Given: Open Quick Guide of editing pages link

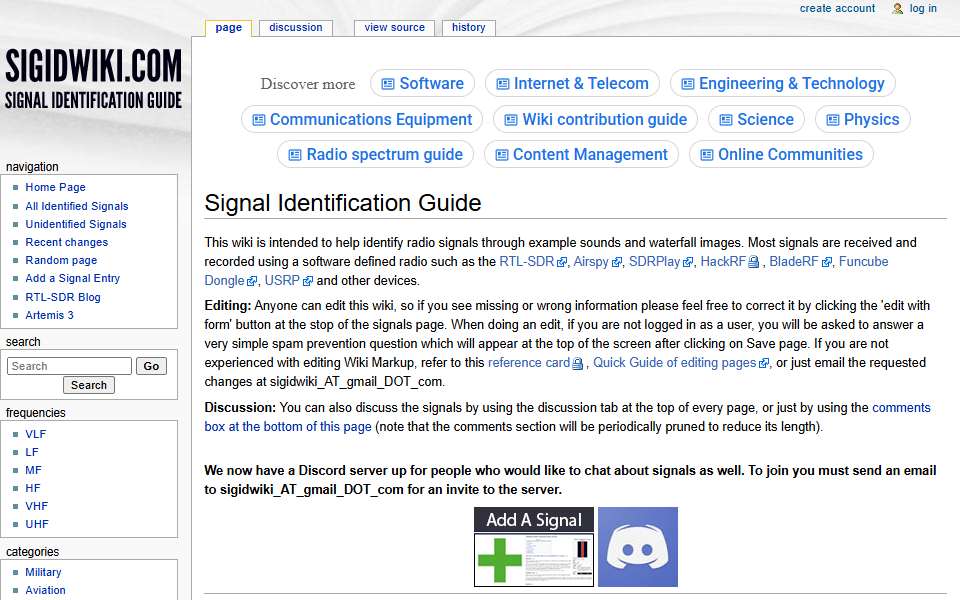Looking at the screenshot, I should (675, 362).
